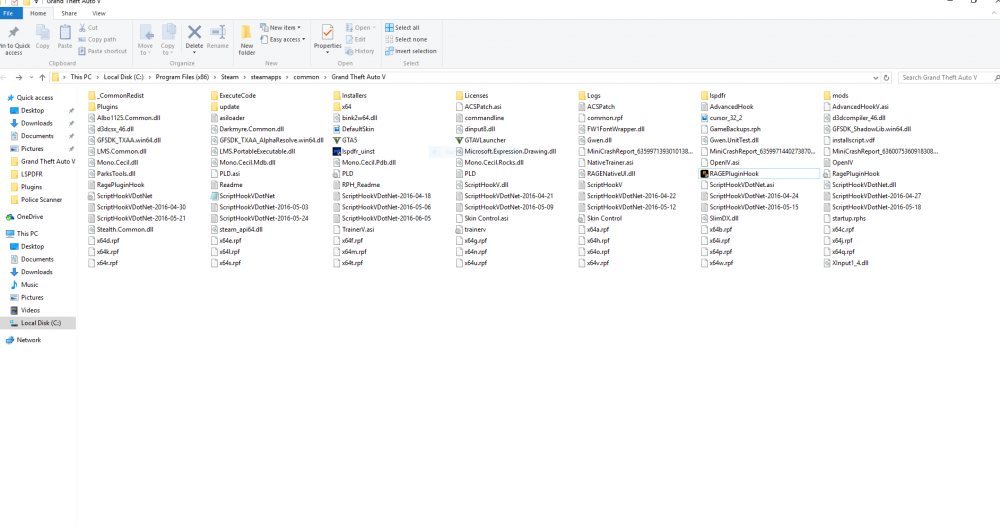Select Desktop under Quick access
Viewport: 1000px width, 526px height.
(x=33, y=110)
